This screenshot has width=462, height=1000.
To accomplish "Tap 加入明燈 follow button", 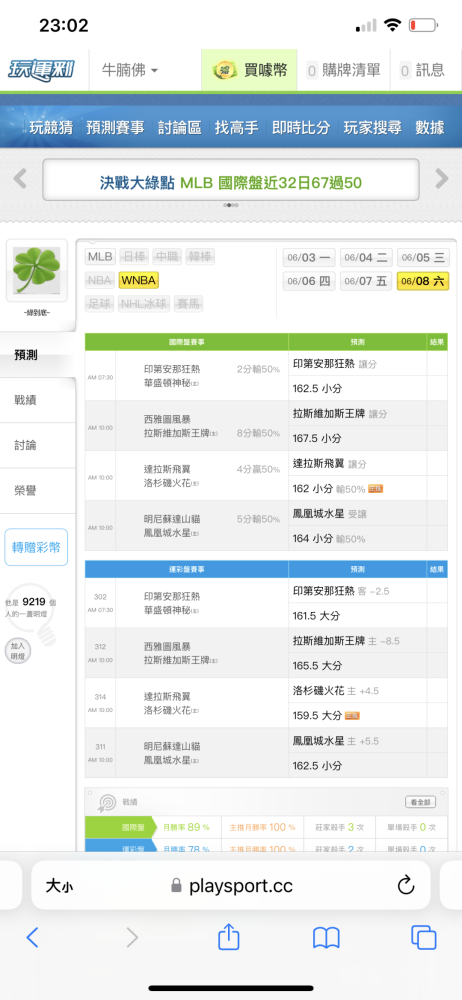I will click(17, 651).
